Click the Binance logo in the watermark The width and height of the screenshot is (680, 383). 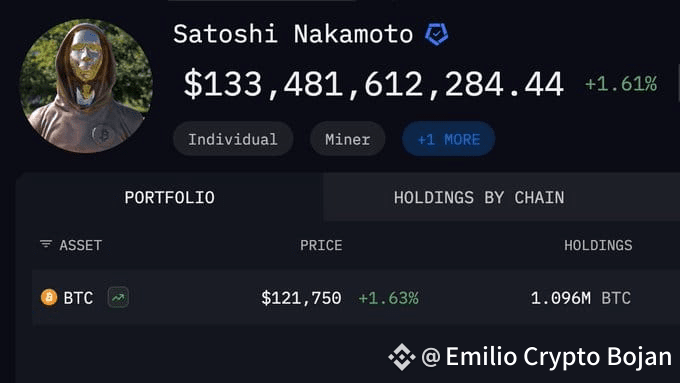coord(402,357)
